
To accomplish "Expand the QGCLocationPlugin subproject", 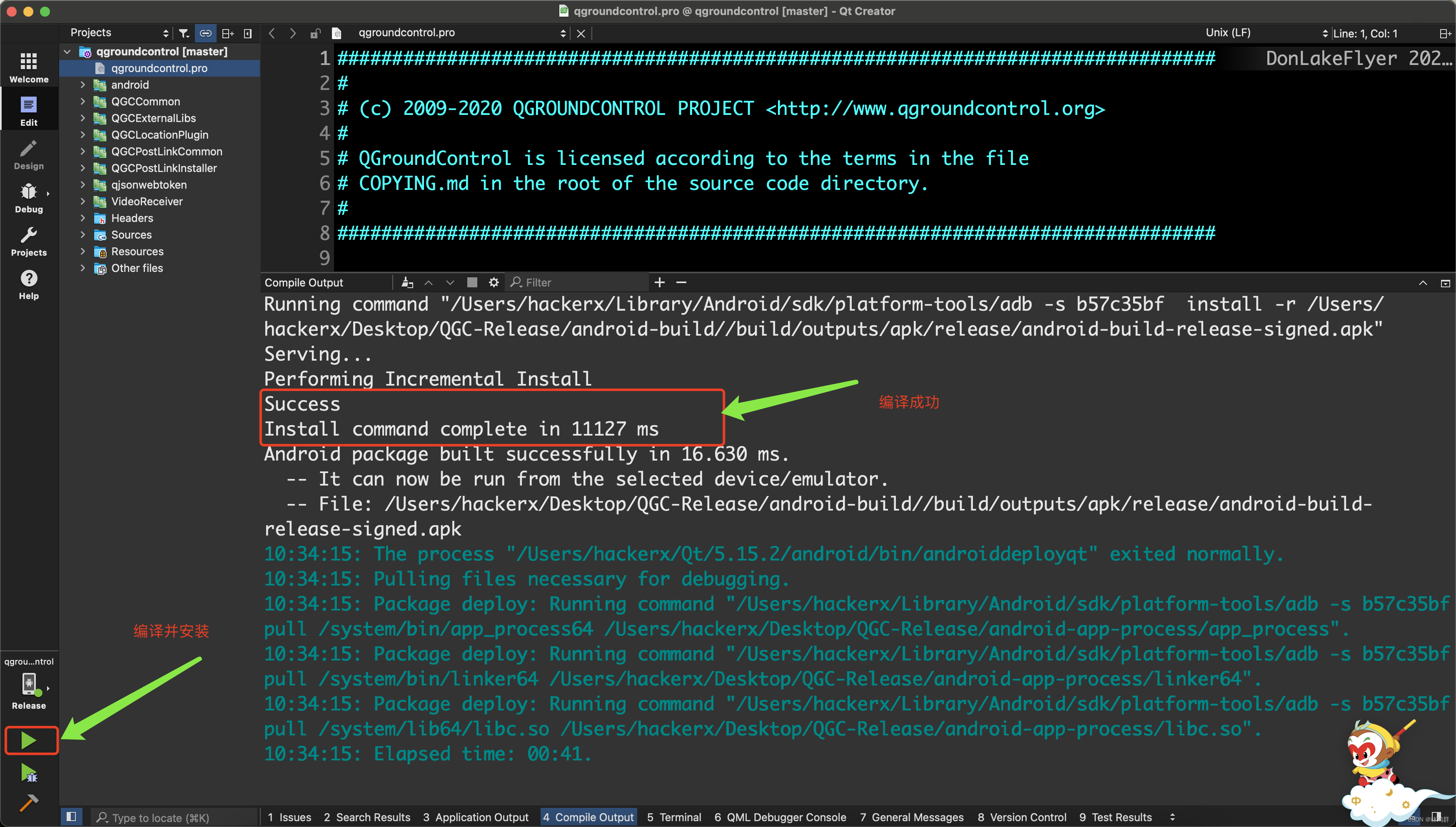I will click(82, 135).
